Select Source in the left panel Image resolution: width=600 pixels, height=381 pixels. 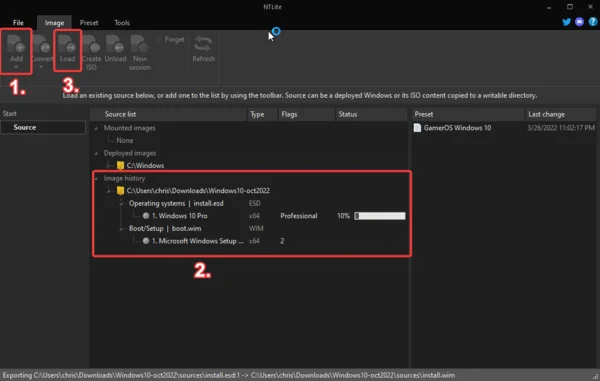43,127
